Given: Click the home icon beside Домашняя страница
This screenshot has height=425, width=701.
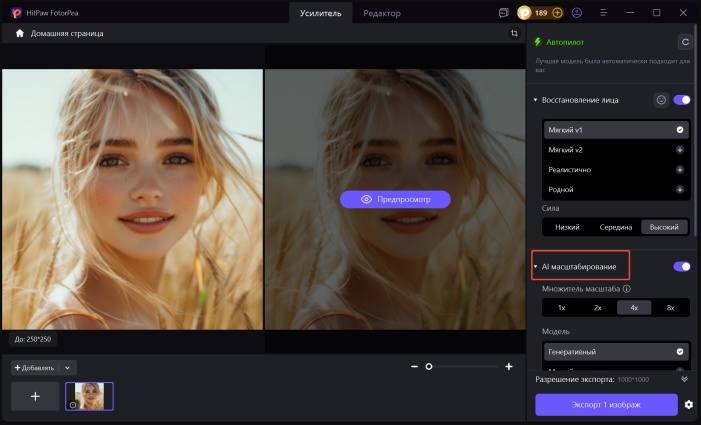Looking at the screenshot, I should click(20, 34).
